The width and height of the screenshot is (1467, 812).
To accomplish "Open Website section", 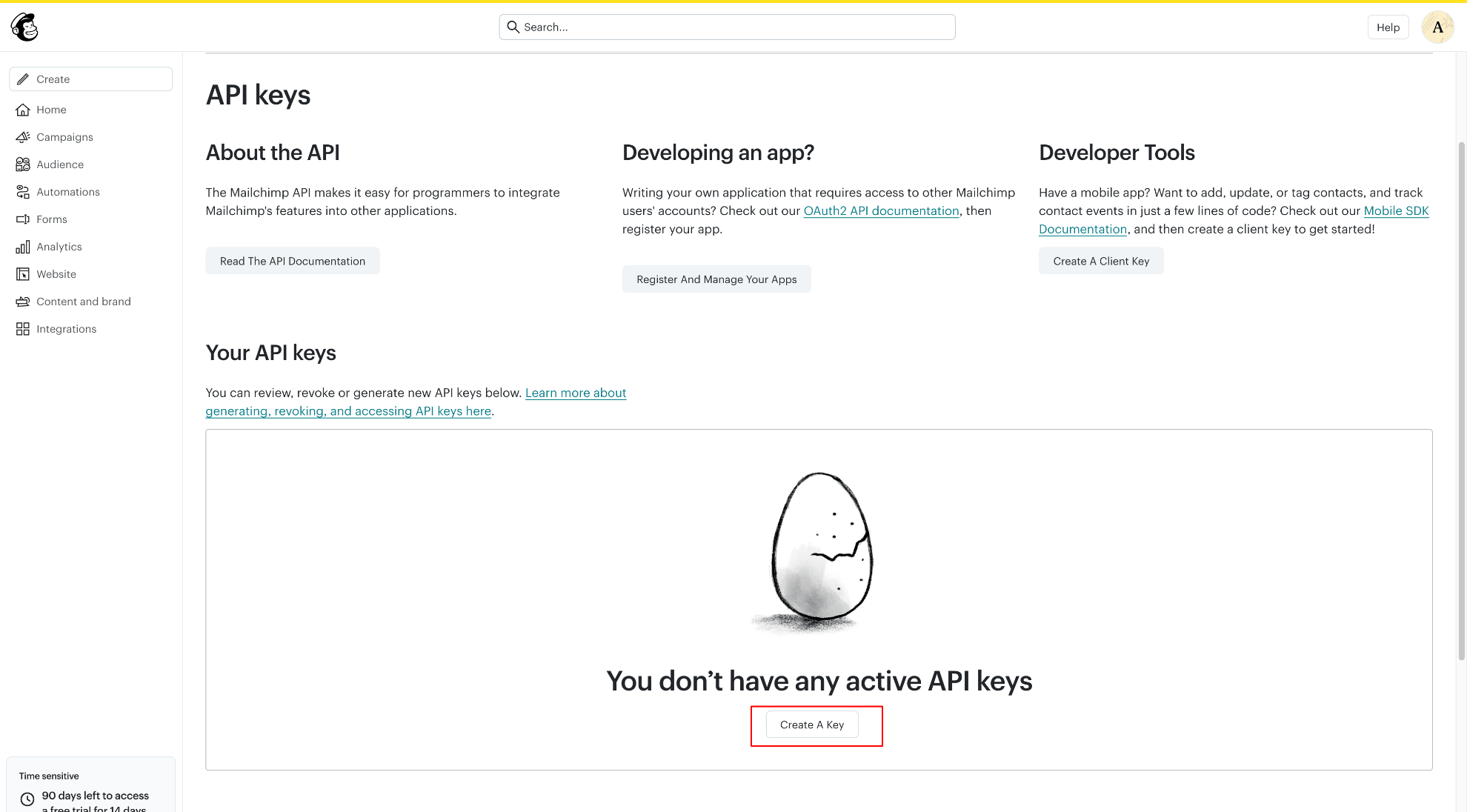I will point(56,274).
